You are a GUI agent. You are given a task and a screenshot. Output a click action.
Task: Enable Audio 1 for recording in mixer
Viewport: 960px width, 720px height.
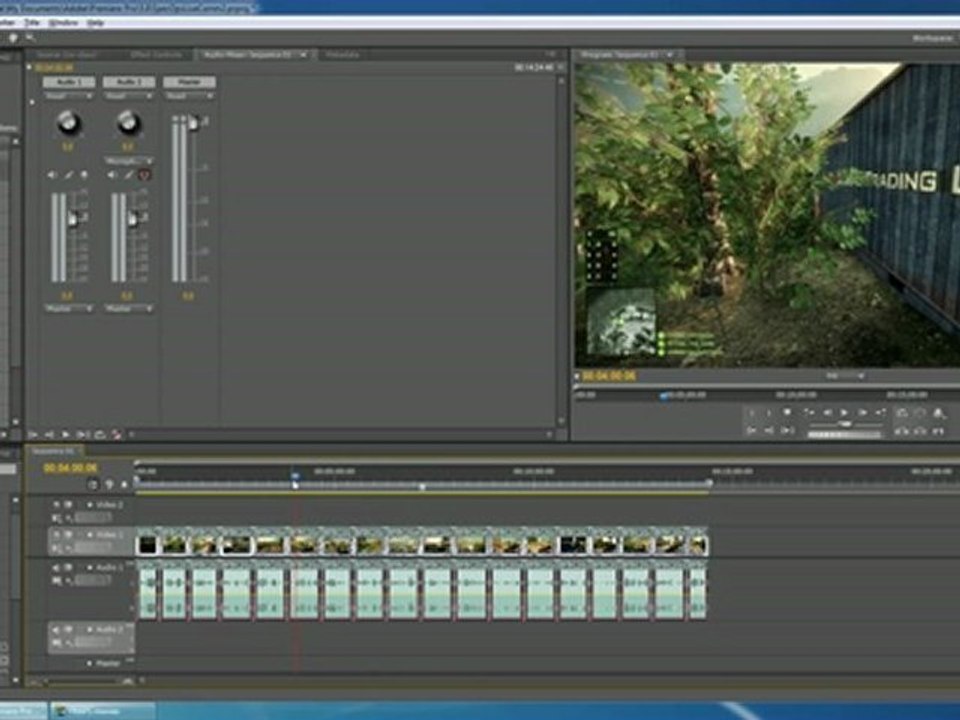[84, 175]
